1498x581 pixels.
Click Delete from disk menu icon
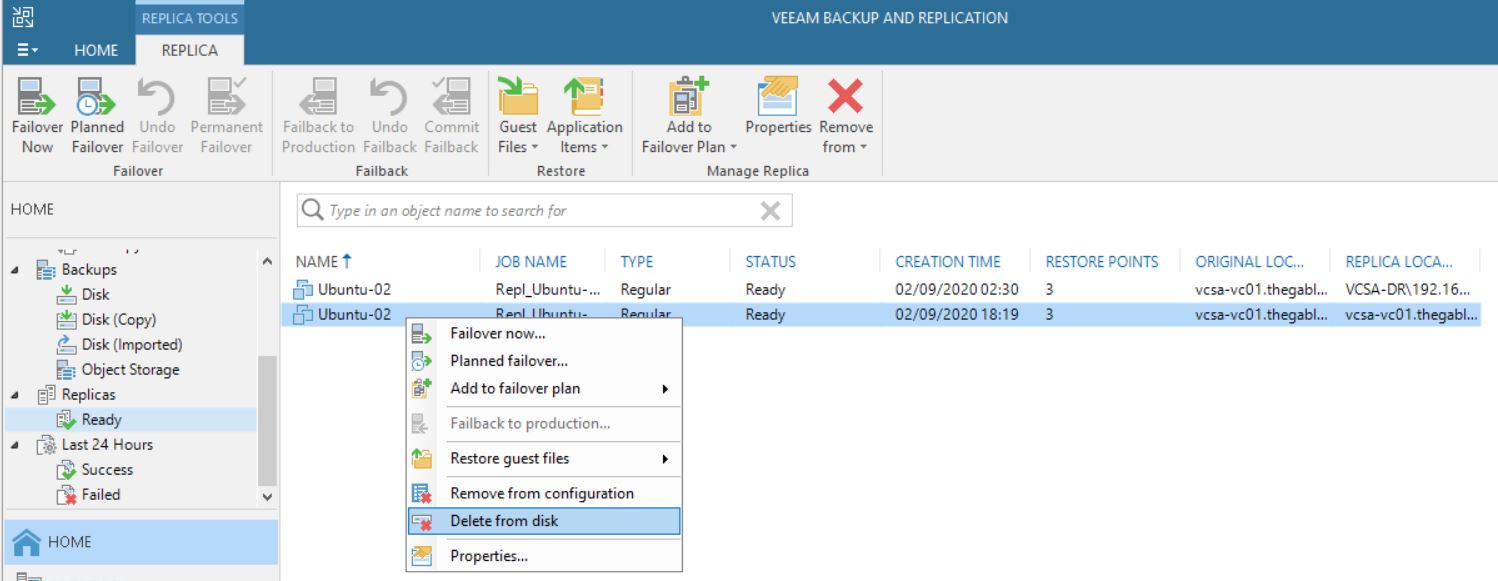point(421,521)
